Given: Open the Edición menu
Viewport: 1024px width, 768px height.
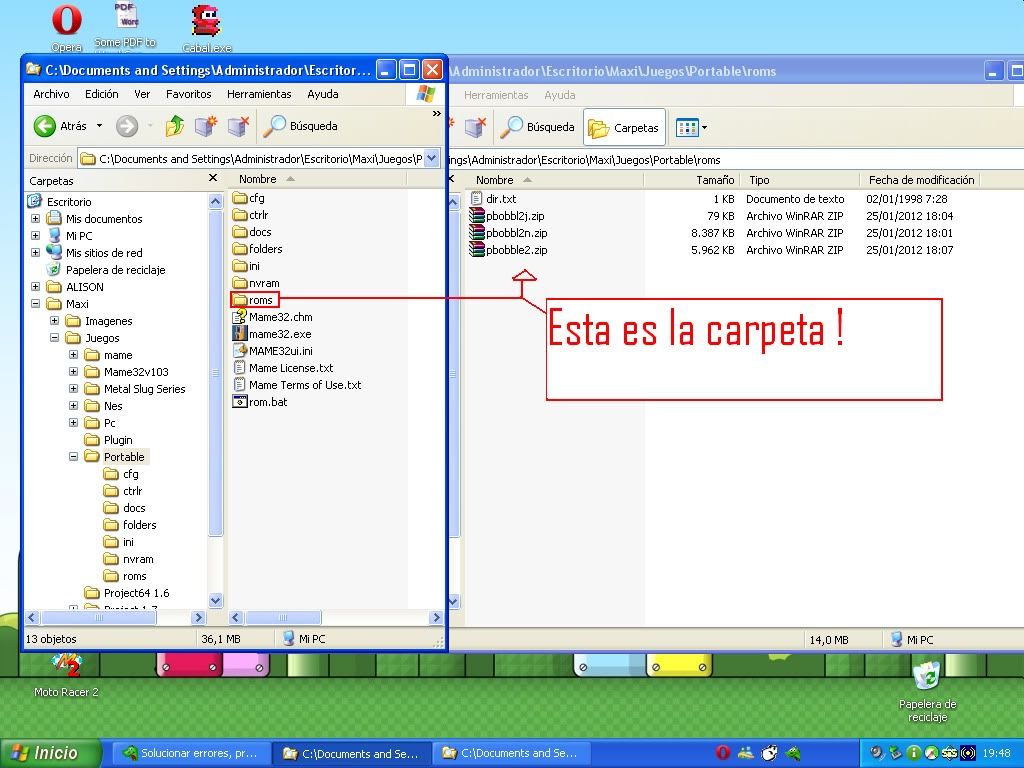Looking at the screenshot, I should pos(101,94).
